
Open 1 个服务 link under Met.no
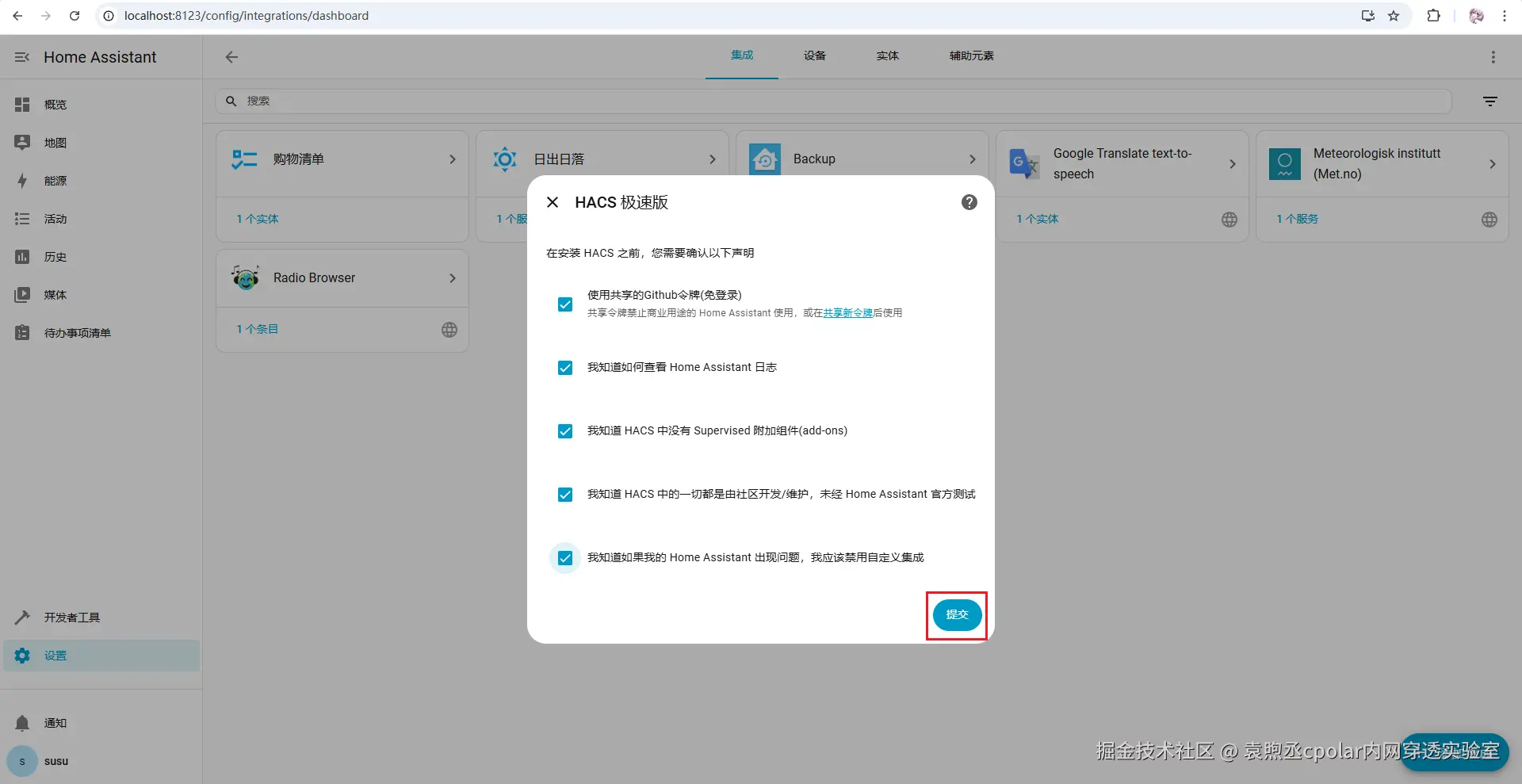point(1298,219)
